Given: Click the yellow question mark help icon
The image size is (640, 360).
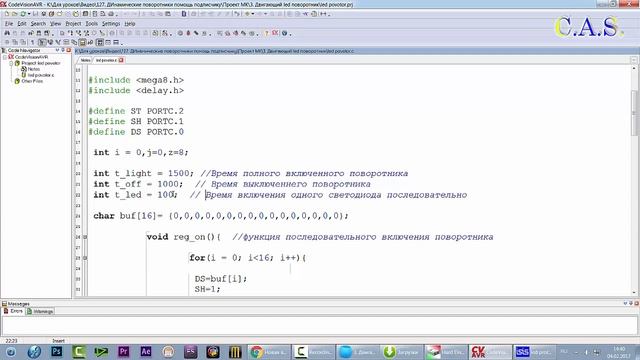Looking at the screenshot, I should coord(267,33).
